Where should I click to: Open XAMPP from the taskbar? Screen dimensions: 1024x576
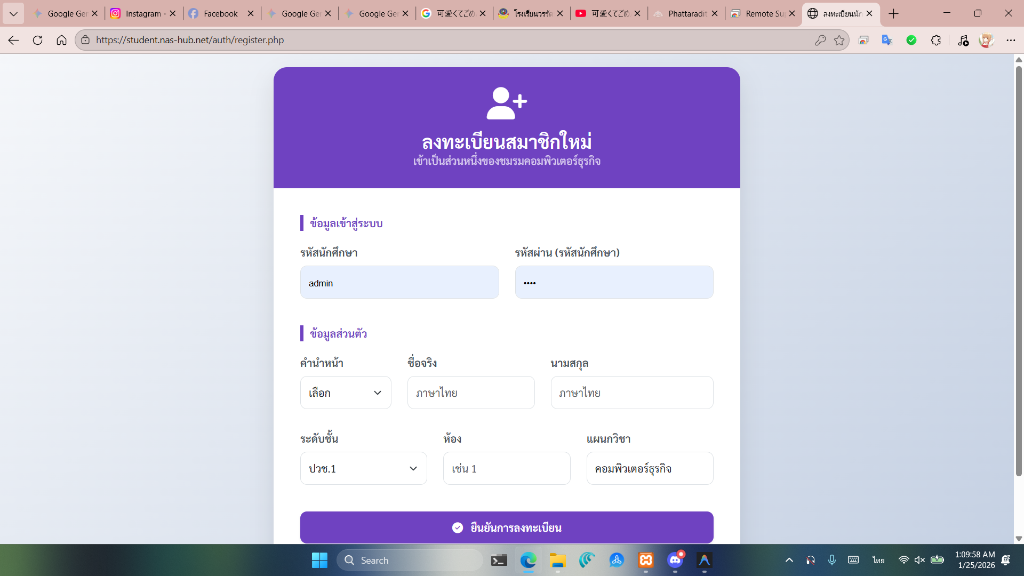646,560
